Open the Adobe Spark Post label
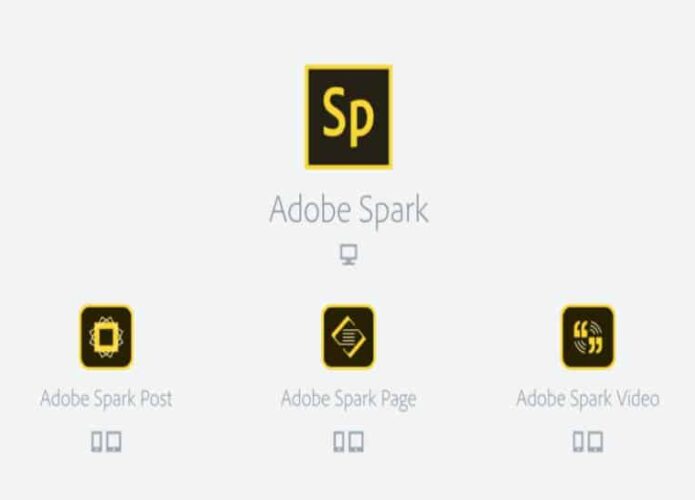Image resolution: width=695 pixels, height=500 pixels. [x=106, y=398]
